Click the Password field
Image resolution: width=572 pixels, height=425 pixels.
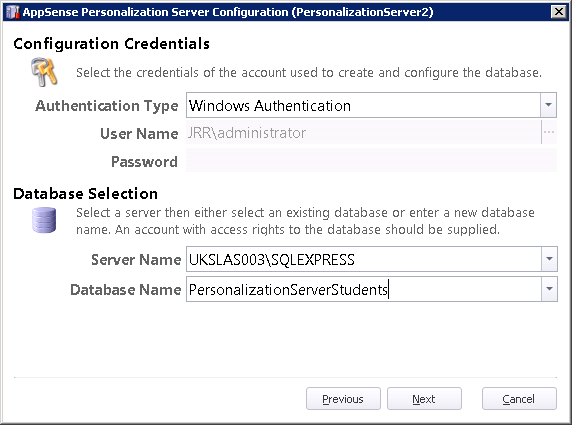[x=371, y=161]
